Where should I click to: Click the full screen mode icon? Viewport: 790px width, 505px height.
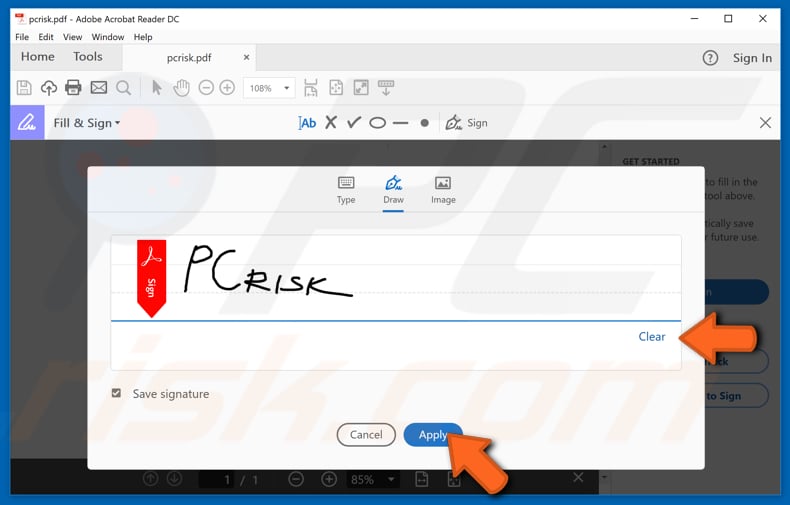click(361, 88)
